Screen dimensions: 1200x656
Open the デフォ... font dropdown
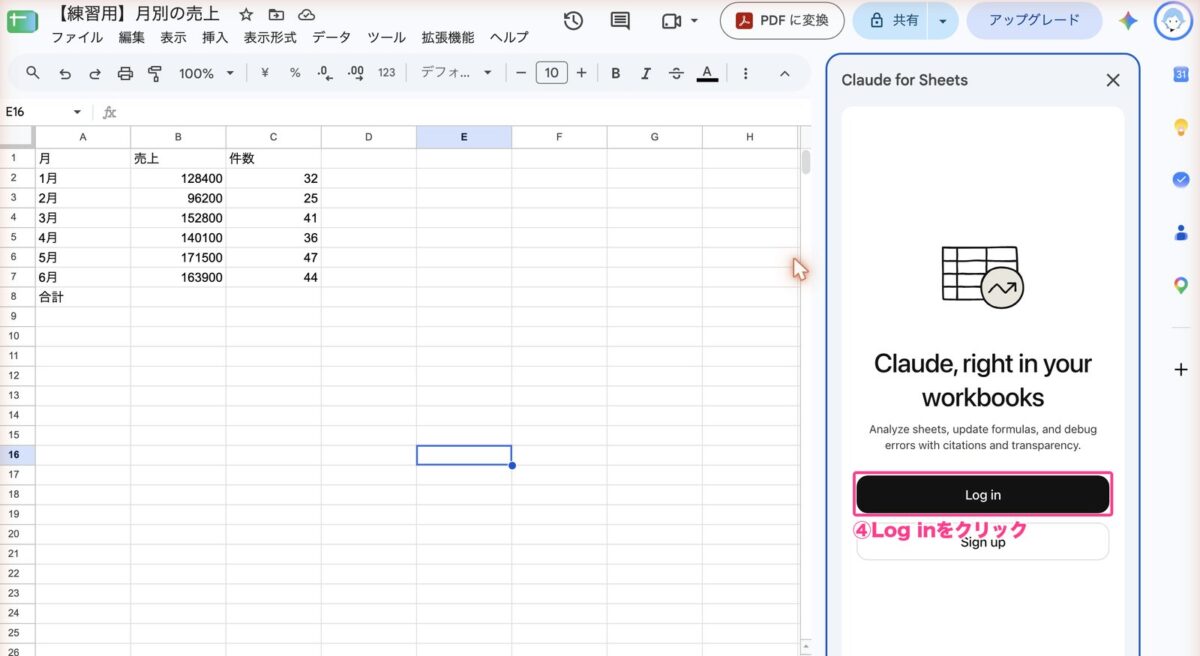[457, 73]
